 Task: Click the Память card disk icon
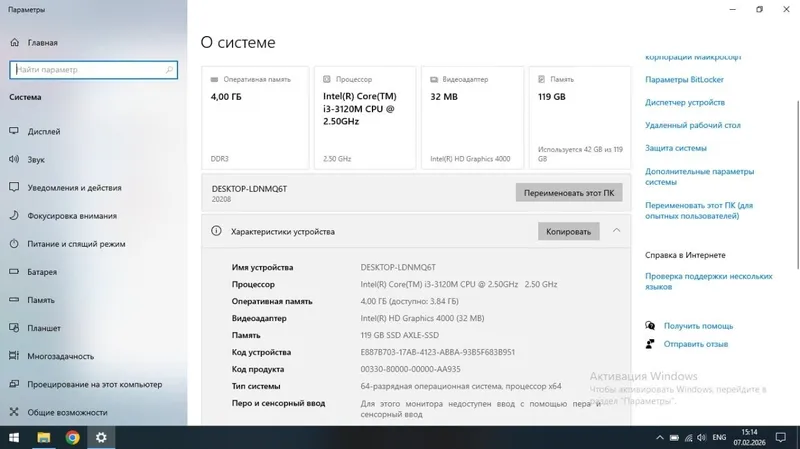541,79
